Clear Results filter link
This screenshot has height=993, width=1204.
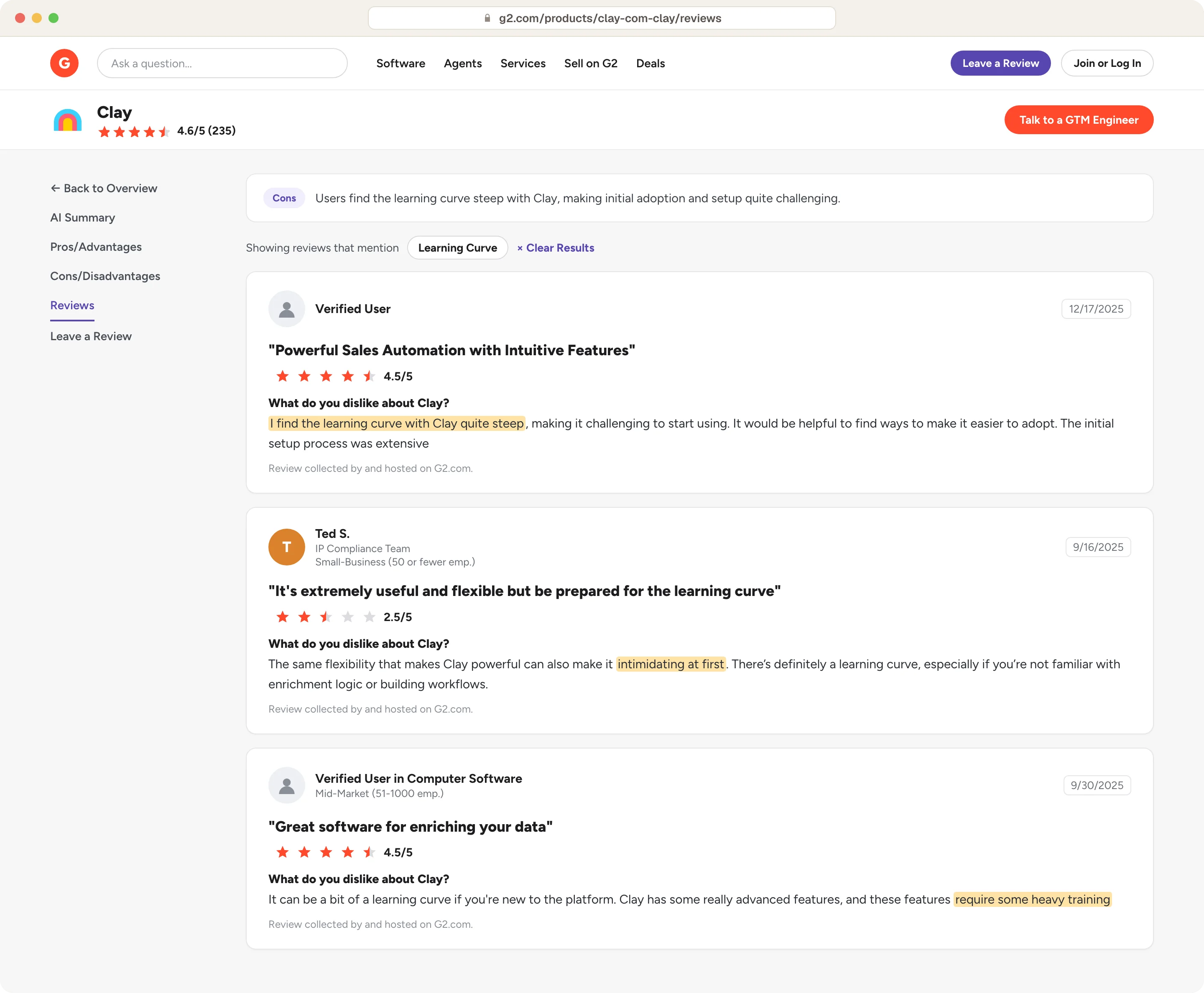point(555,248)
